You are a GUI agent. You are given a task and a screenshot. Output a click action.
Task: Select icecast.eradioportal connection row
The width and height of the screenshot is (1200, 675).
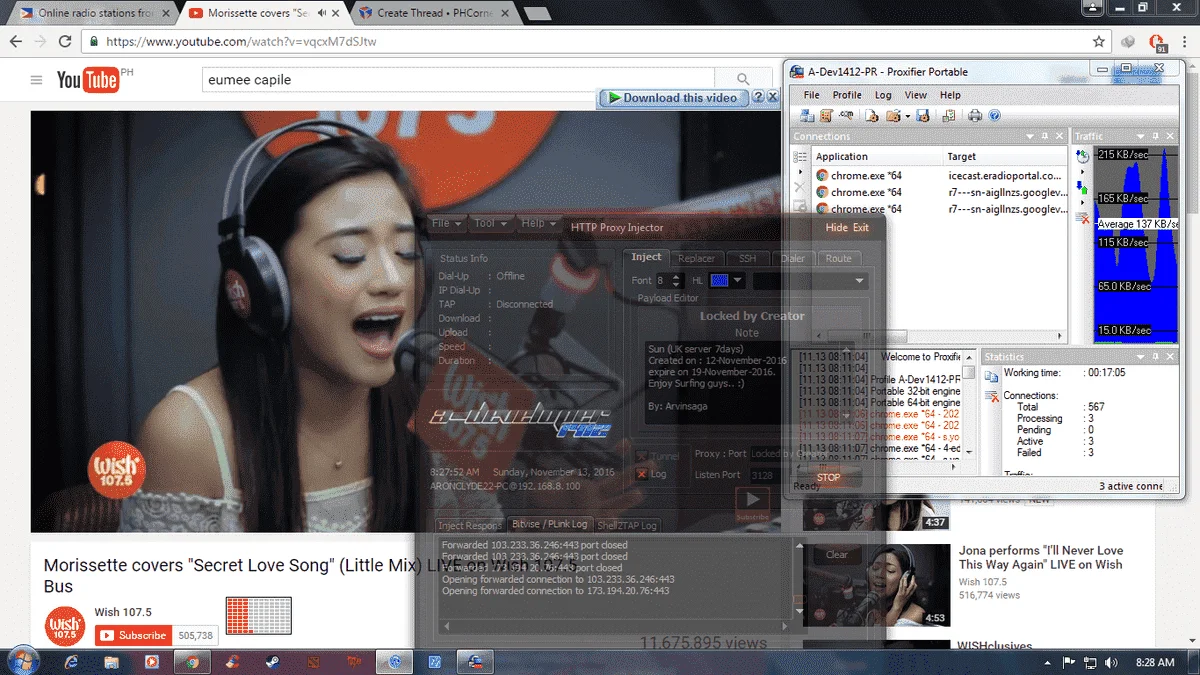[940, 175]
